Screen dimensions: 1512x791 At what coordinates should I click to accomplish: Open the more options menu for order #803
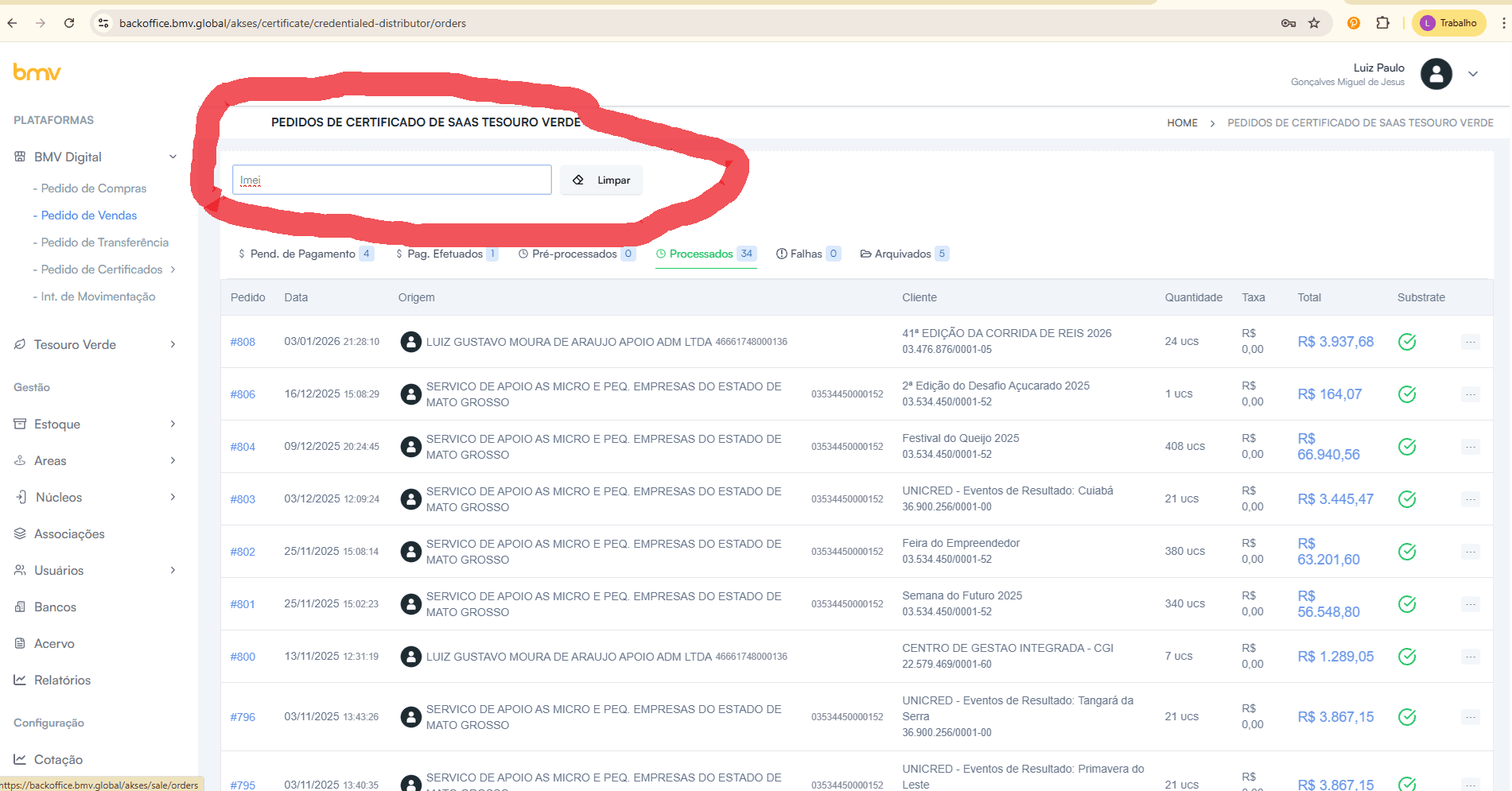pyautogui.click(x=1471, y=499)
